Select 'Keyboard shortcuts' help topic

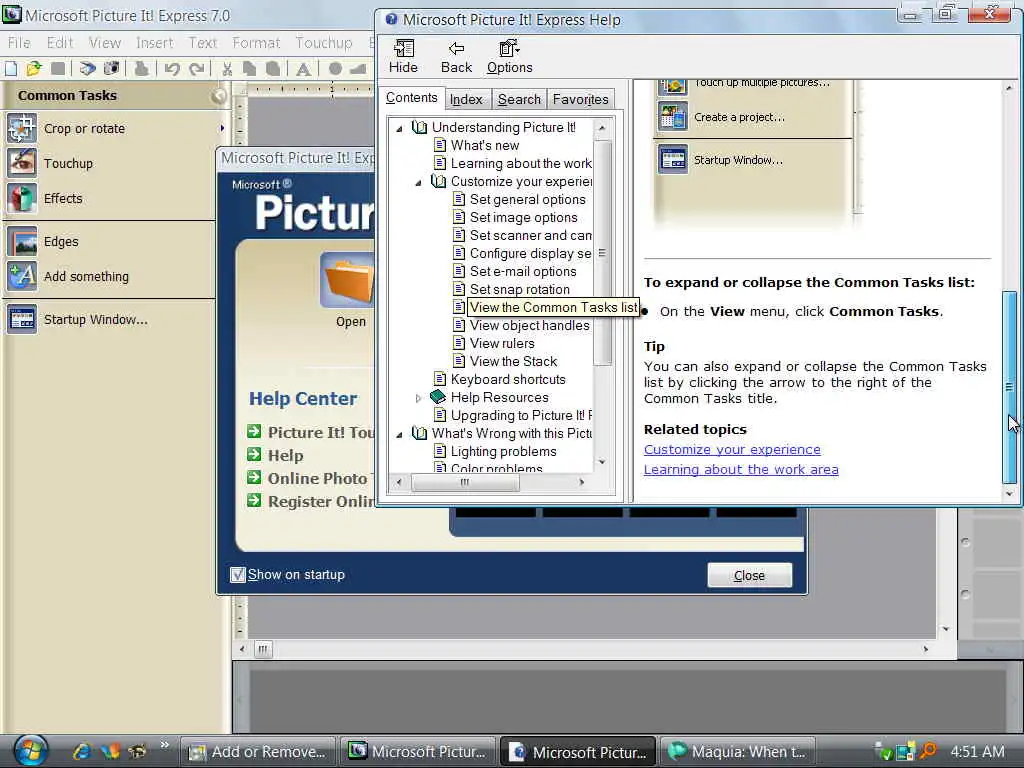(507, 379)
